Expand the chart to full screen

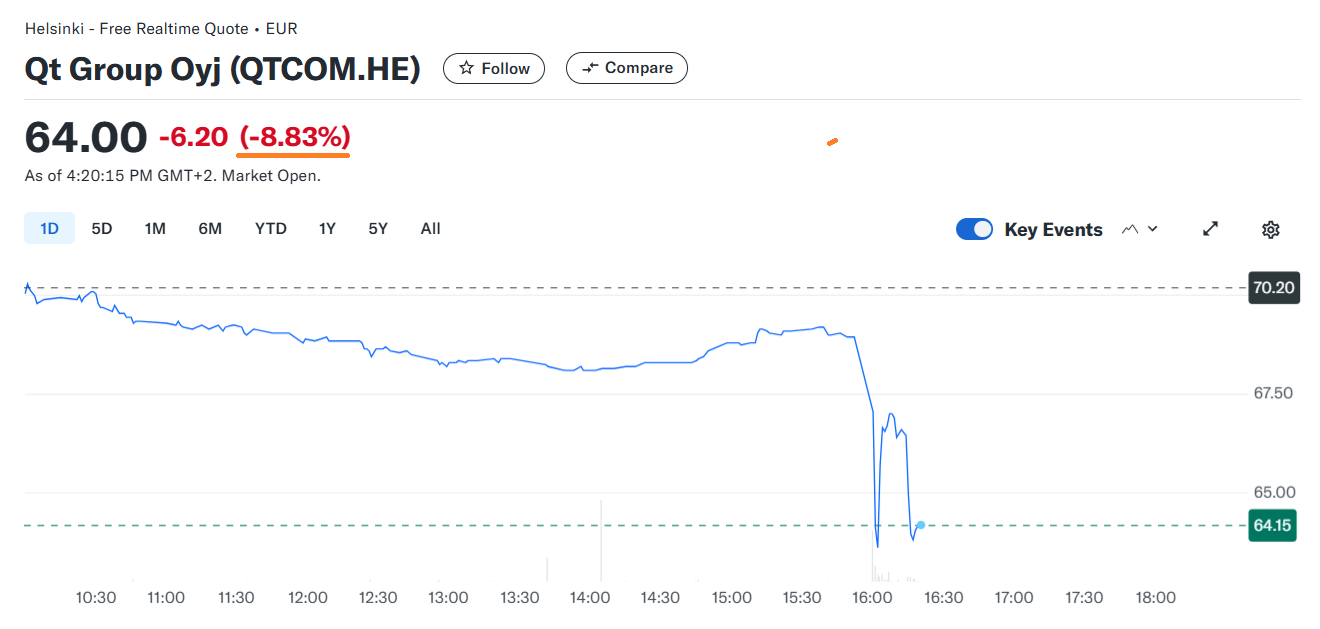(x=1210, y=229)
